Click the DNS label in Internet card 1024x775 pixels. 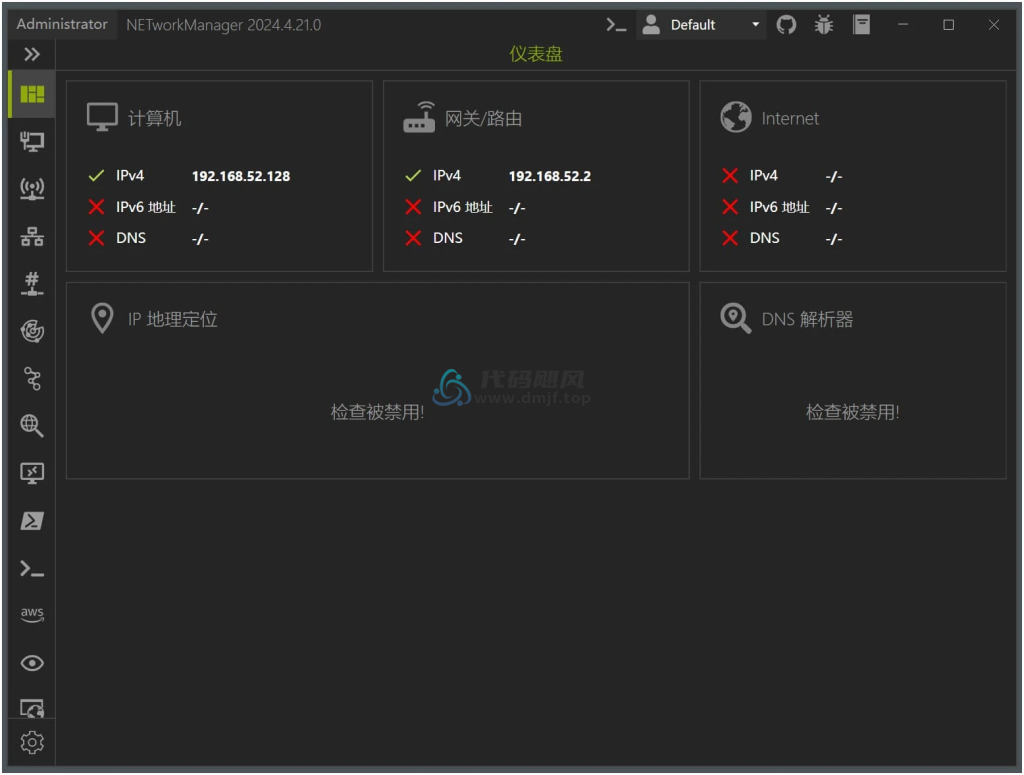pos(765,238)
